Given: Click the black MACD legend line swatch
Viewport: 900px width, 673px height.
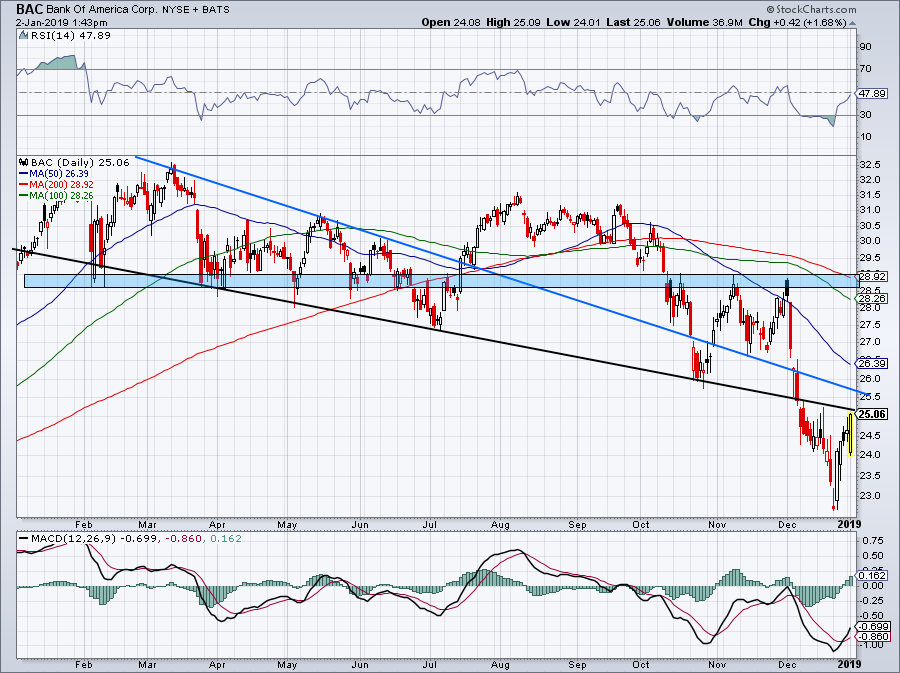Looking at the screenshot, I should click(x=24, y=539).
